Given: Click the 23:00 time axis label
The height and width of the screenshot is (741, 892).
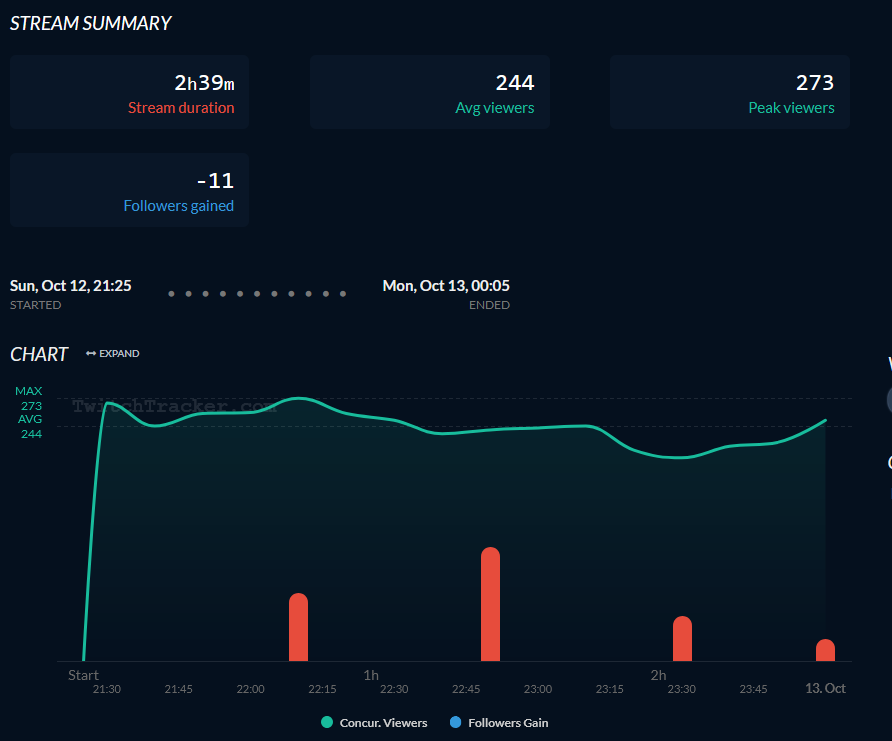Looking at the screenshot, I should [538, 689].
